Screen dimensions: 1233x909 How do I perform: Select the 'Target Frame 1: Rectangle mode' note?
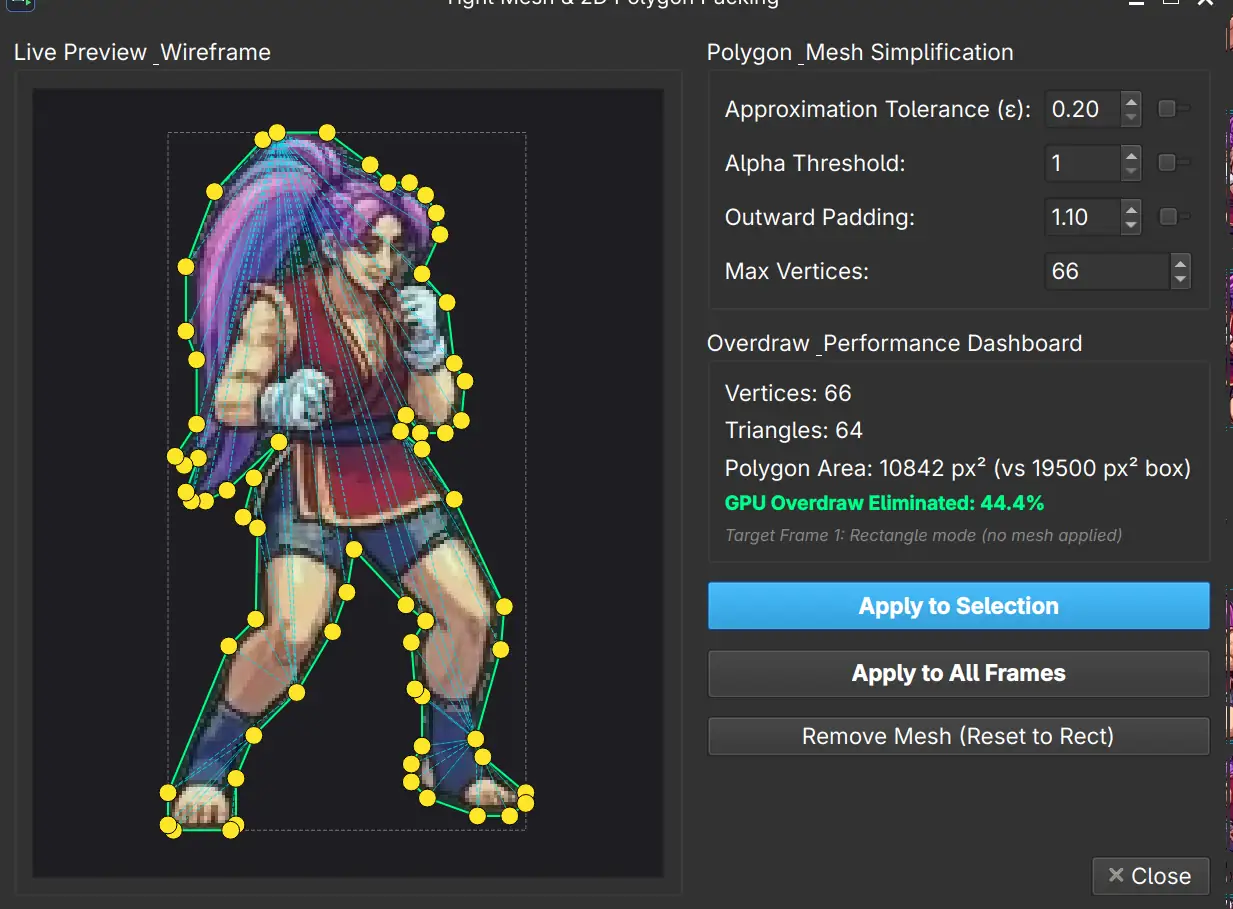click(x=923, y=535)
